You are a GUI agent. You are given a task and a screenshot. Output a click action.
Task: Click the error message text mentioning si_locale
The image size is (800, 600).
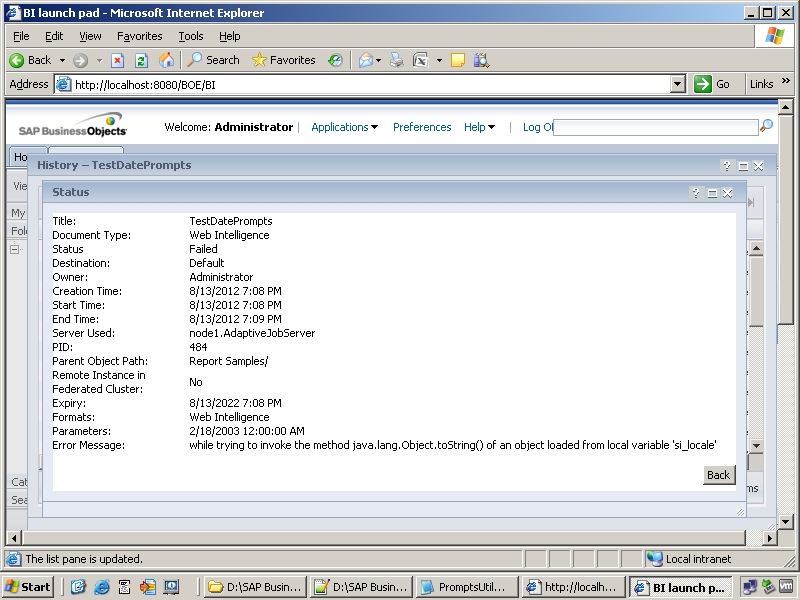(453, 445)
